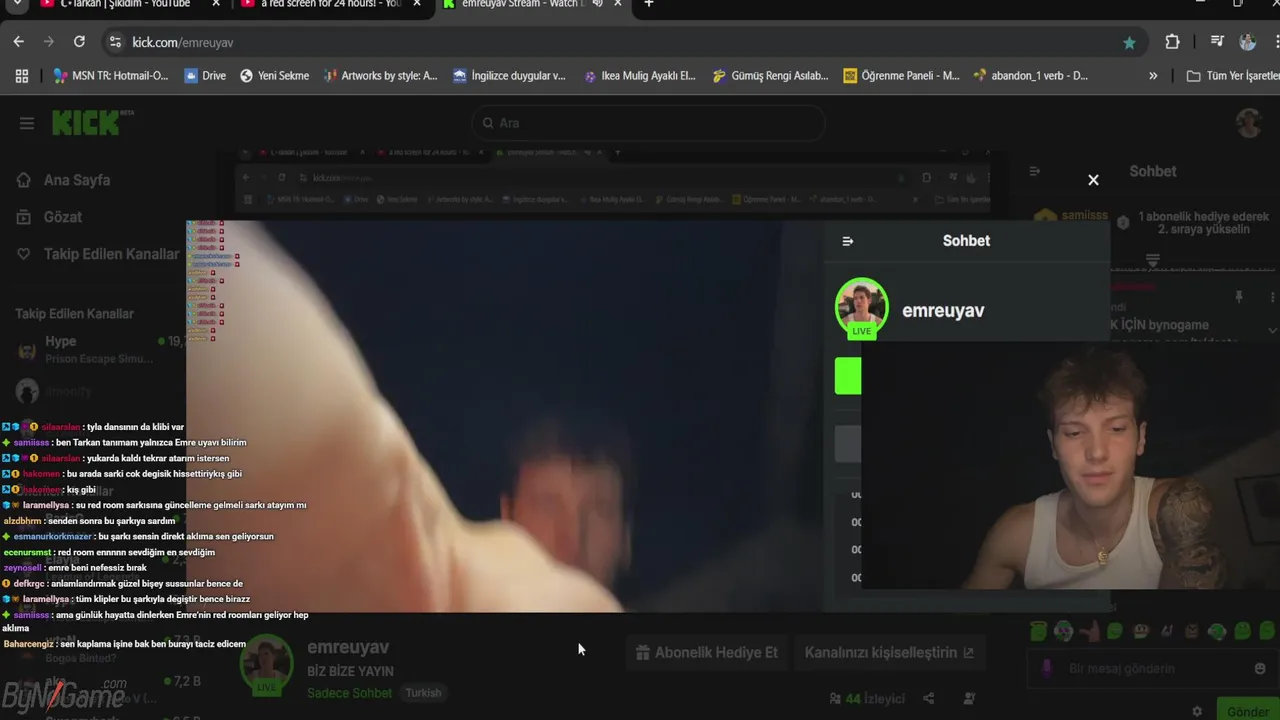Close the Tarkan Şıkıdım YouTube tab

(x=216, y=4)
